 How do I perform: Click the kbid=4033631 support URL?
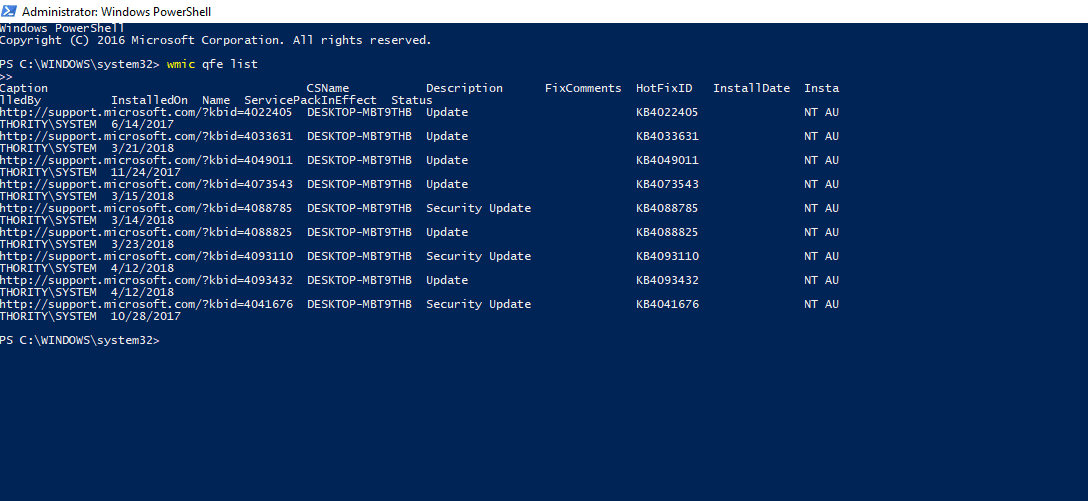click(146, 136)
